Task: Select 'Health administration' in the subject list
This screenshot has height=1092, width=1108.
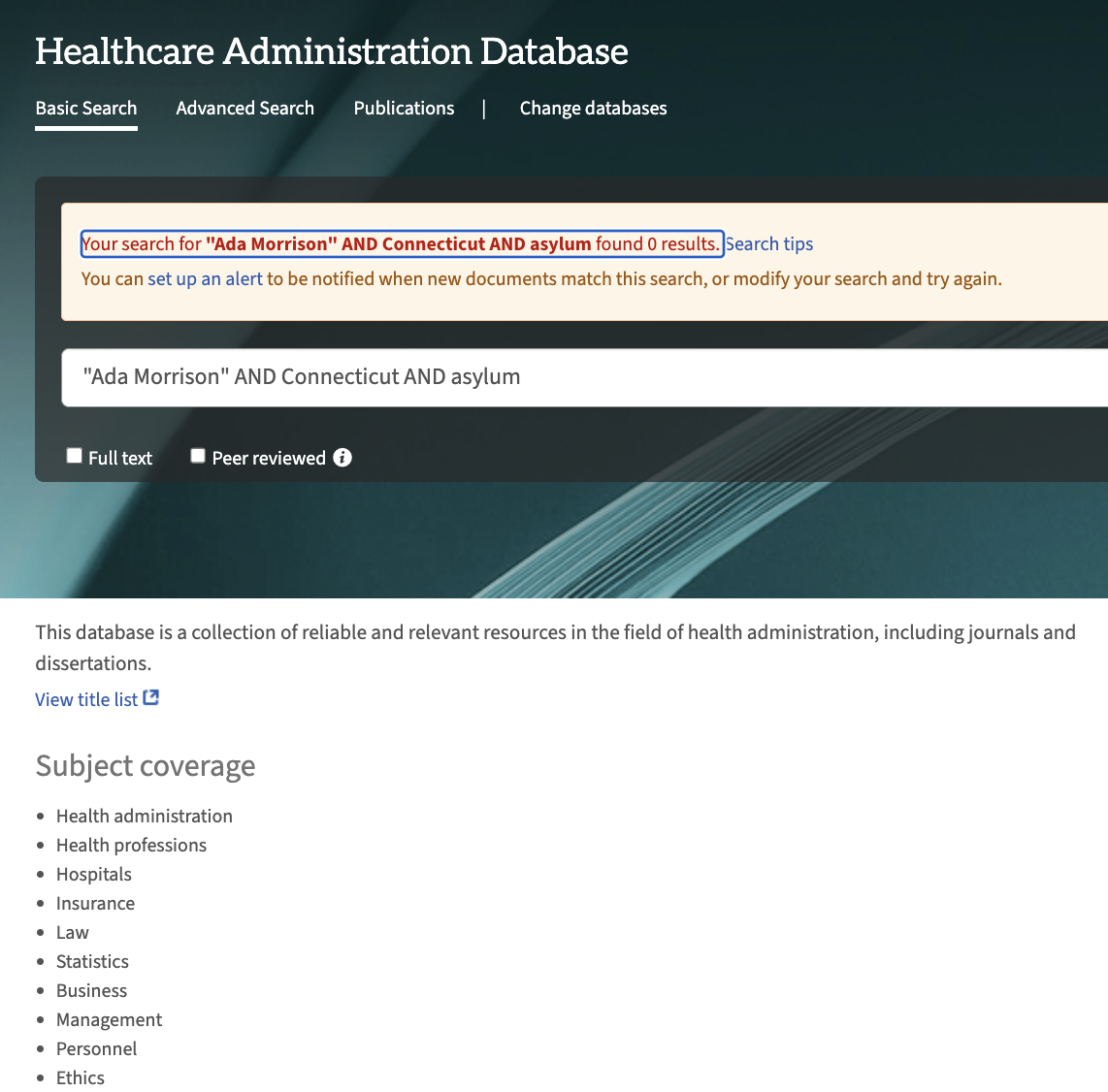Action: tap(145, 817)
